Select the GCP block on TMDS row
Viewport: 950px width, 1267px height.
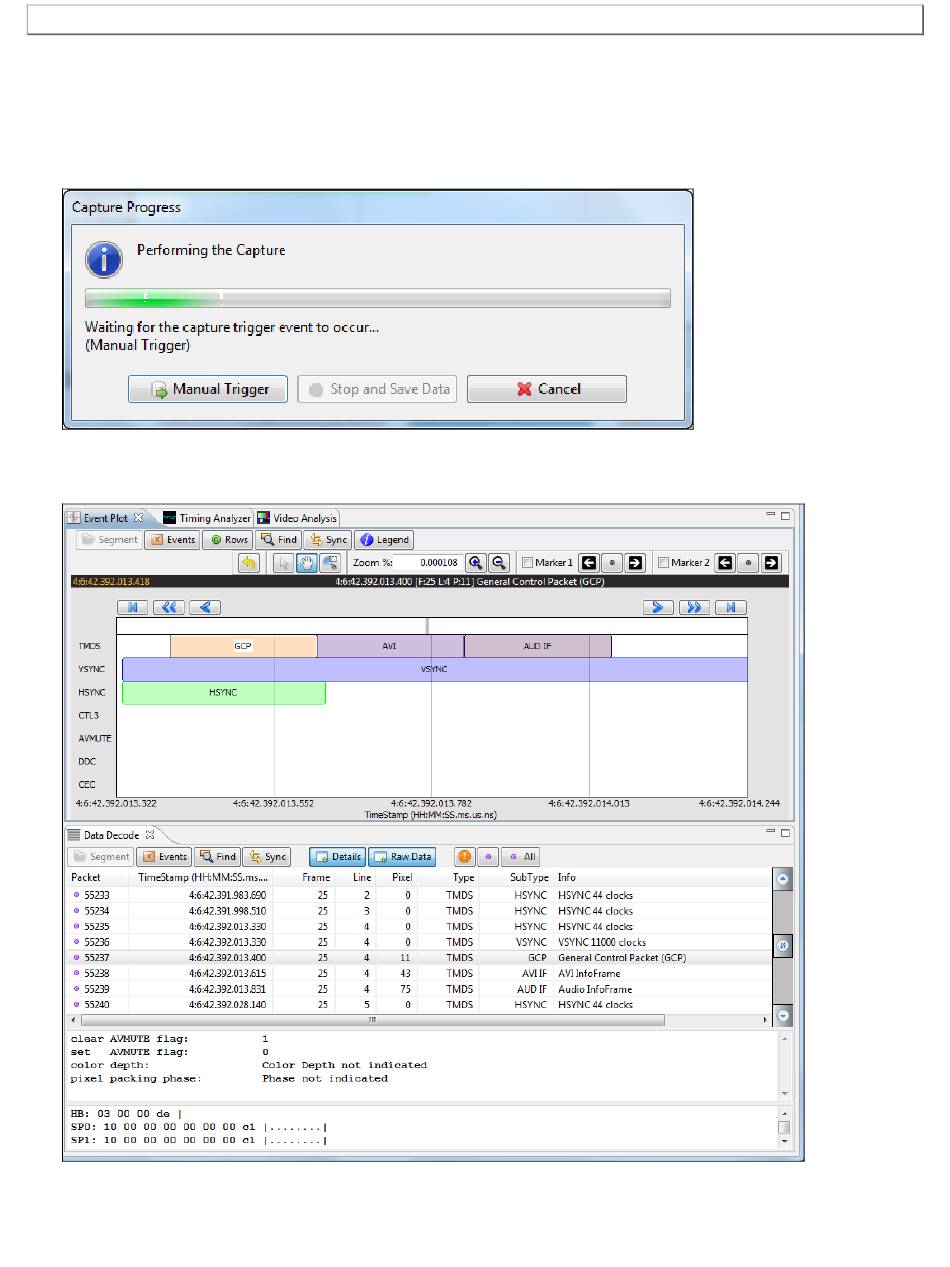tap(243, 646)
